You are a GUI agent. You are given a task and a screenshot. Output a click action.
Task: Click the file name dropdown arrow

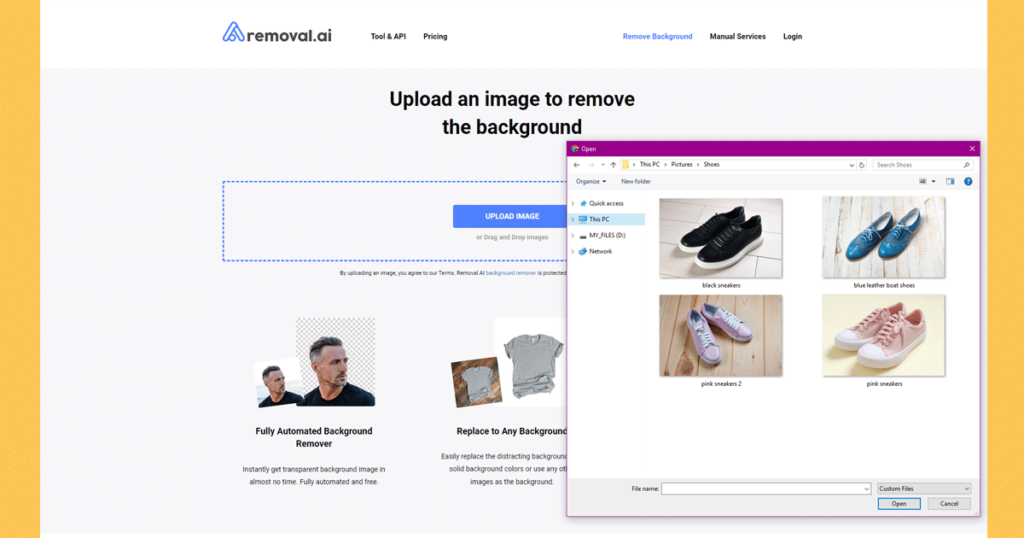867,488
